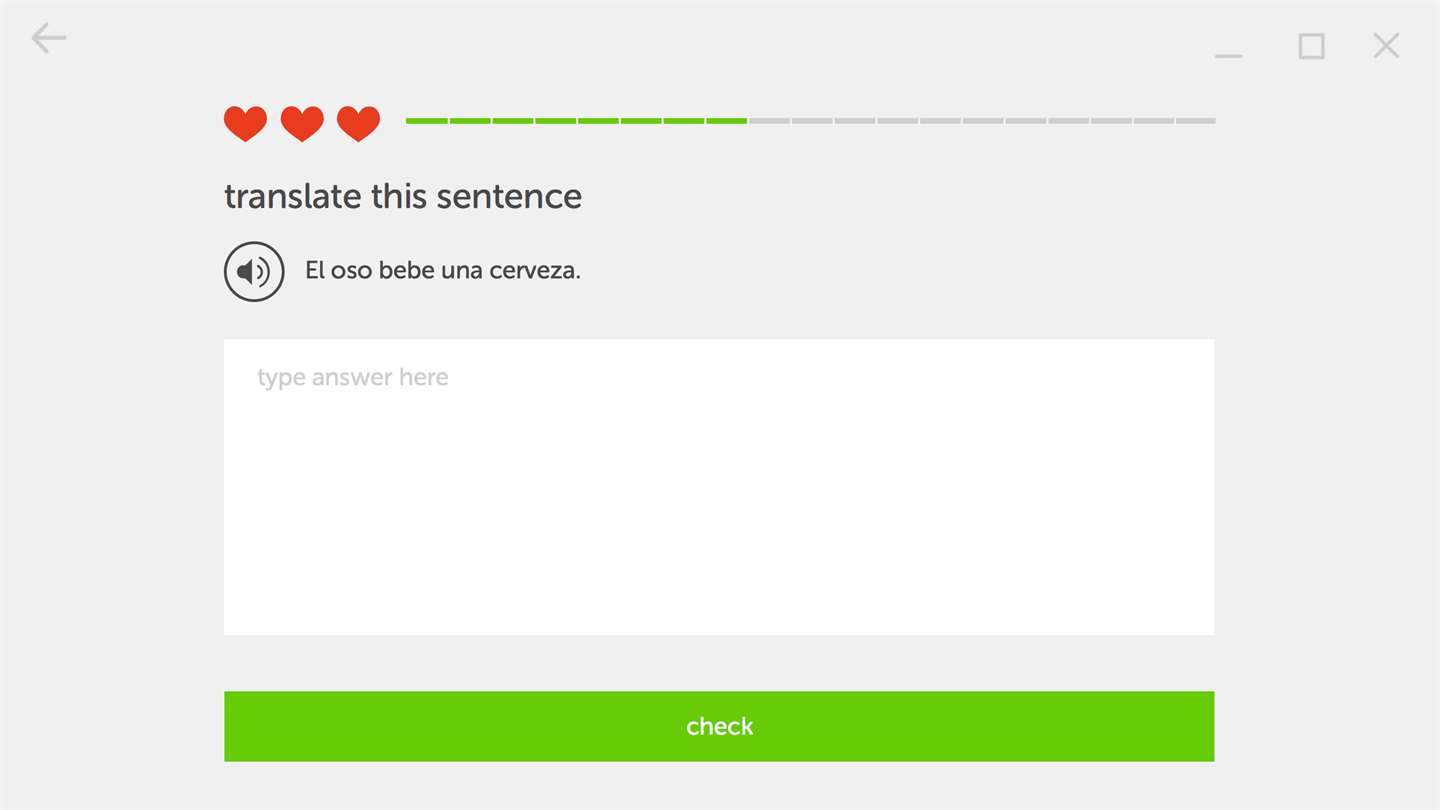Close the Duolingo window
The image size is (1440, 810).
1386,45
